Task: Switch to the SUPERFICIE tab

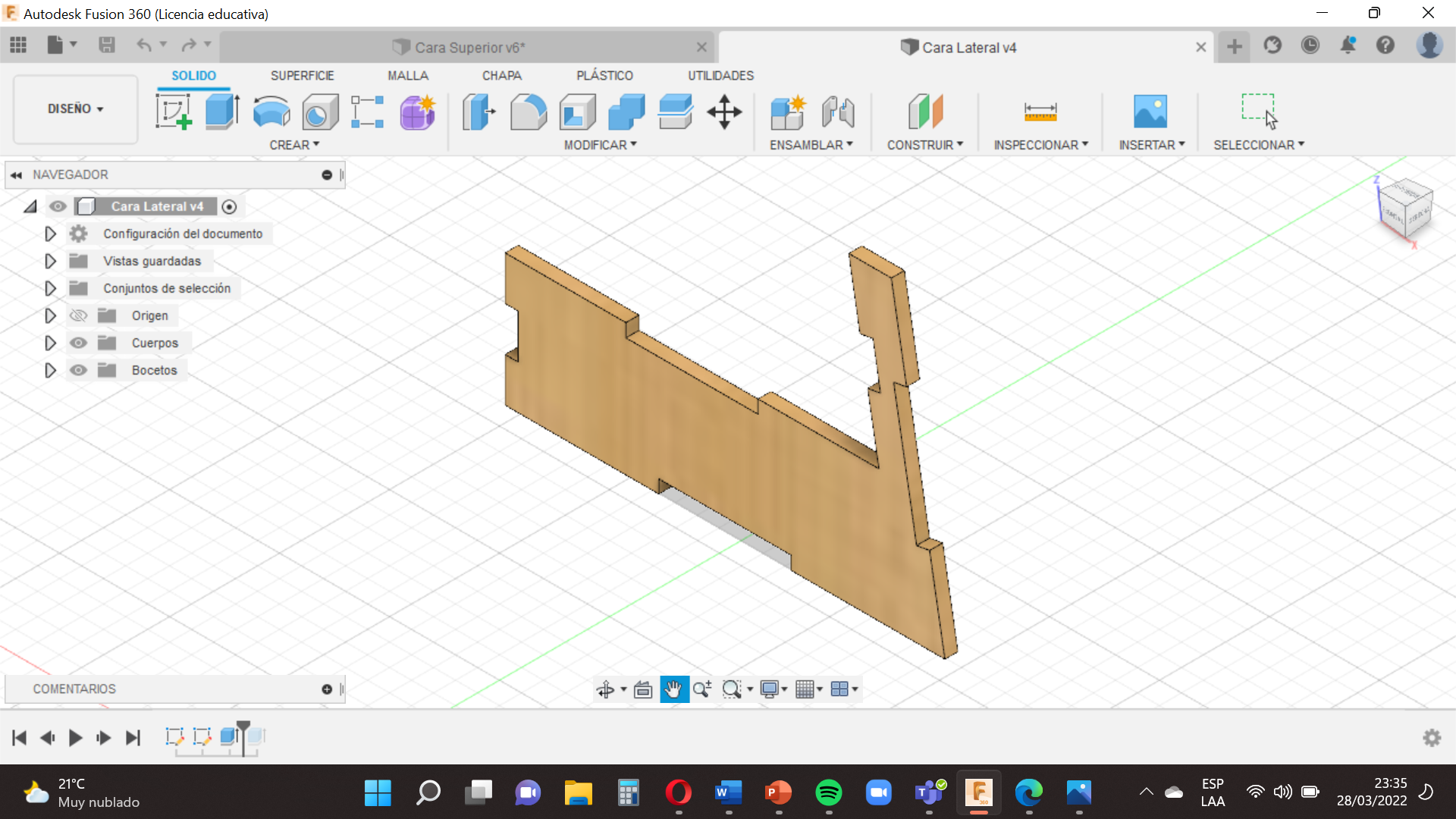Action: pyautogui.click(x=302, y=76)
